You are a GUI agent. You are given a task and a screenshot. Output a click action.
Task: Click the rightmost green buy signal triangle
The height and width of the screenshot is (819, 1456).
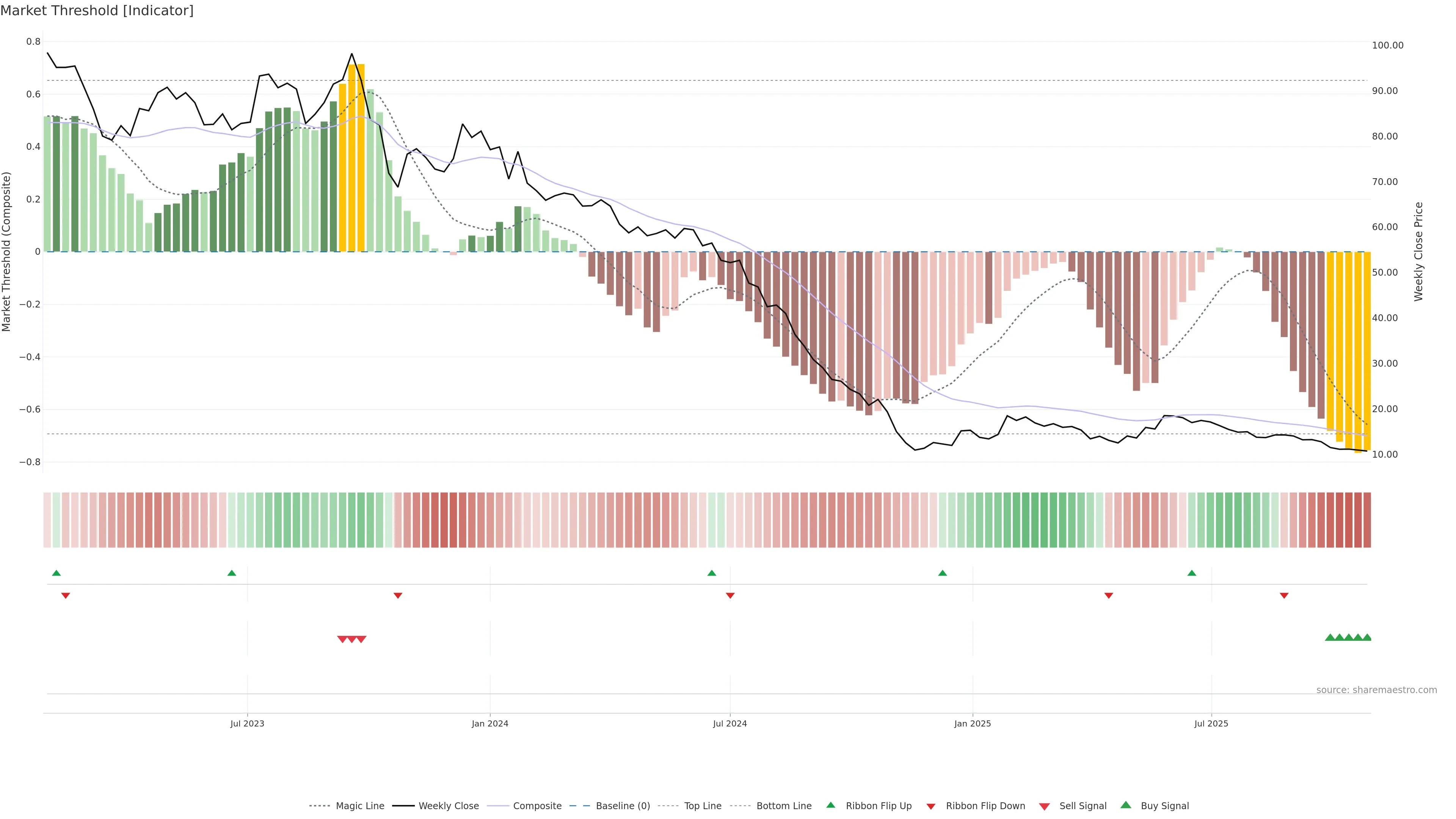(x=1367, y=637)
